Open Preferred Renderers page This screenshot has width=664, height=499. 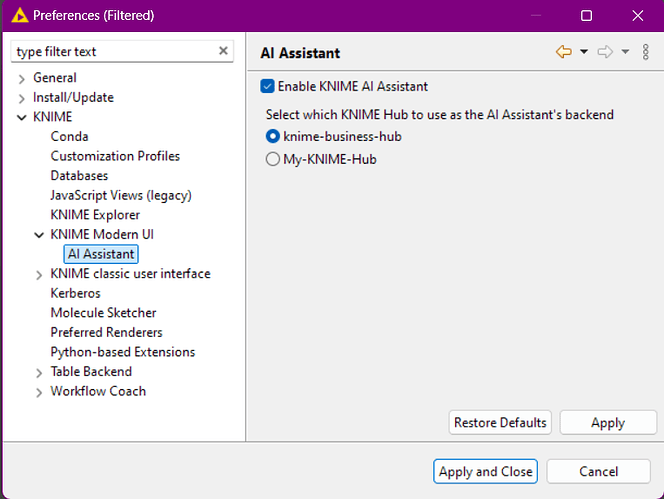[106, 332]
